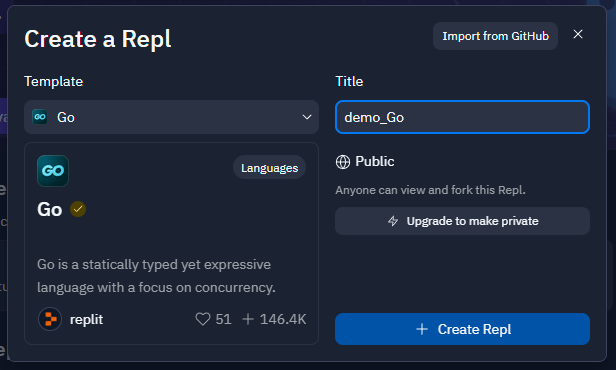The height and width of the screenshot is (370, 616).
Task: Click the Languages tag
Action: click(270, 168)
